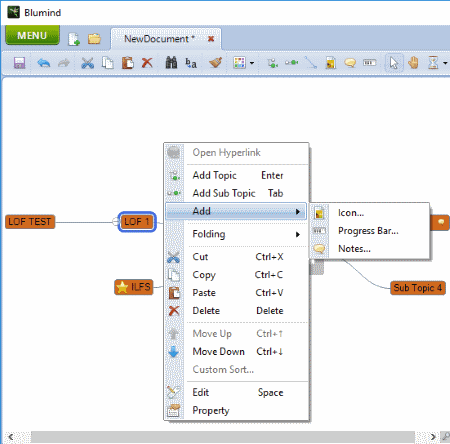Expand the color theme dropdown arrow
This screenshot has height=444, width=450.
(252, 63)
